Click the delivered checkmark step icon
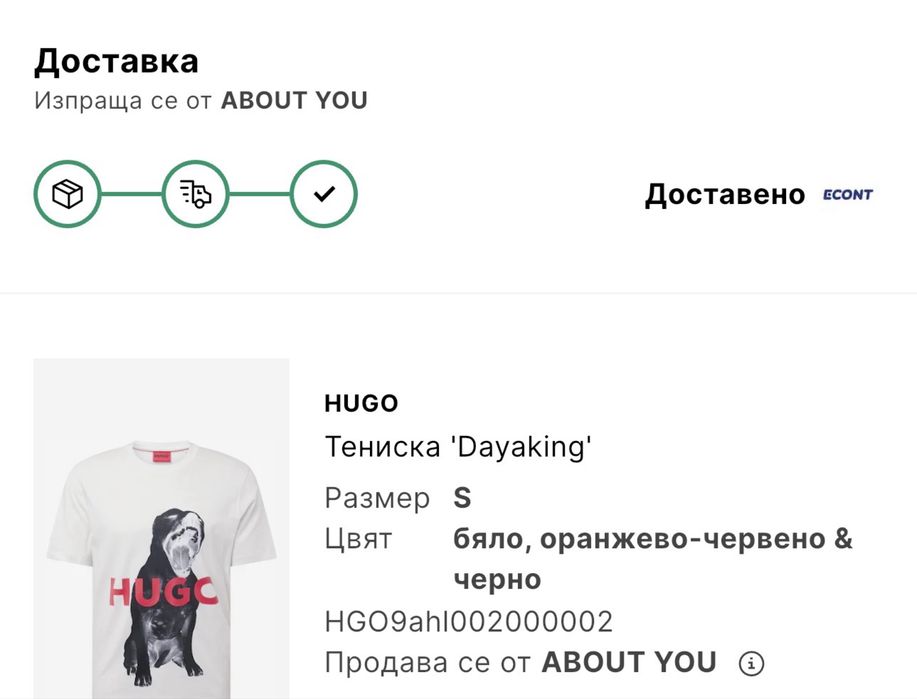This screenshot has height=699, width=917. coord(323,194)
